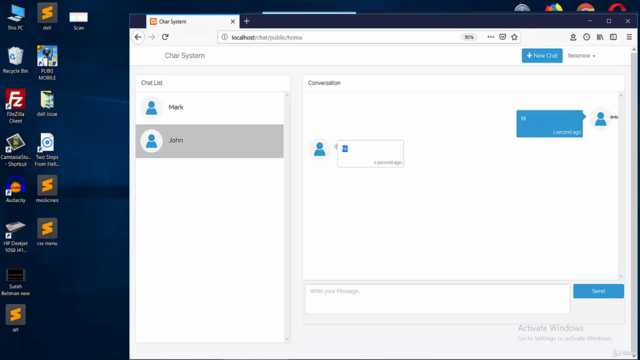Image resolution: width=640 pixels, height=360 pixels.
Task: Select the Char System browser tab
Action: [193, 22]
